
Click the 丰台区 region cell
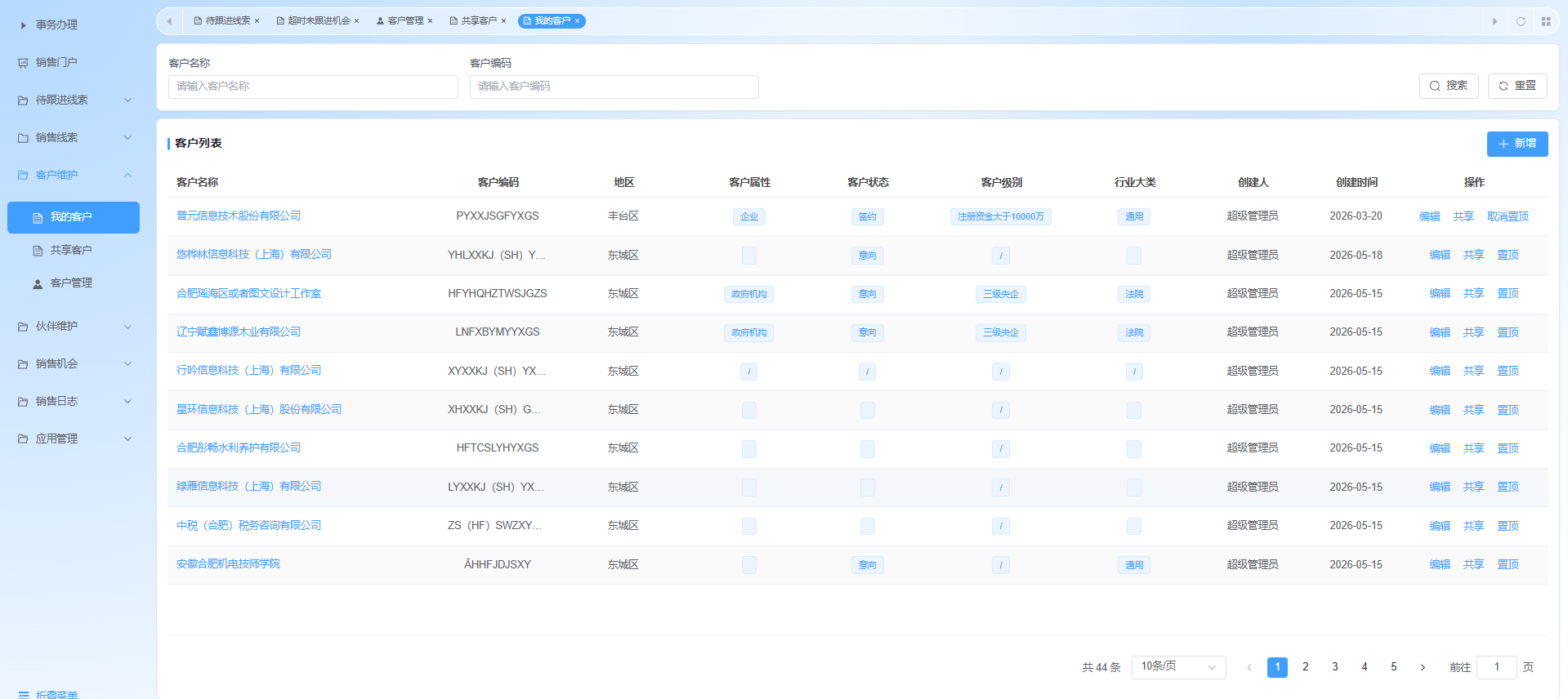click(x=623, y=216)
